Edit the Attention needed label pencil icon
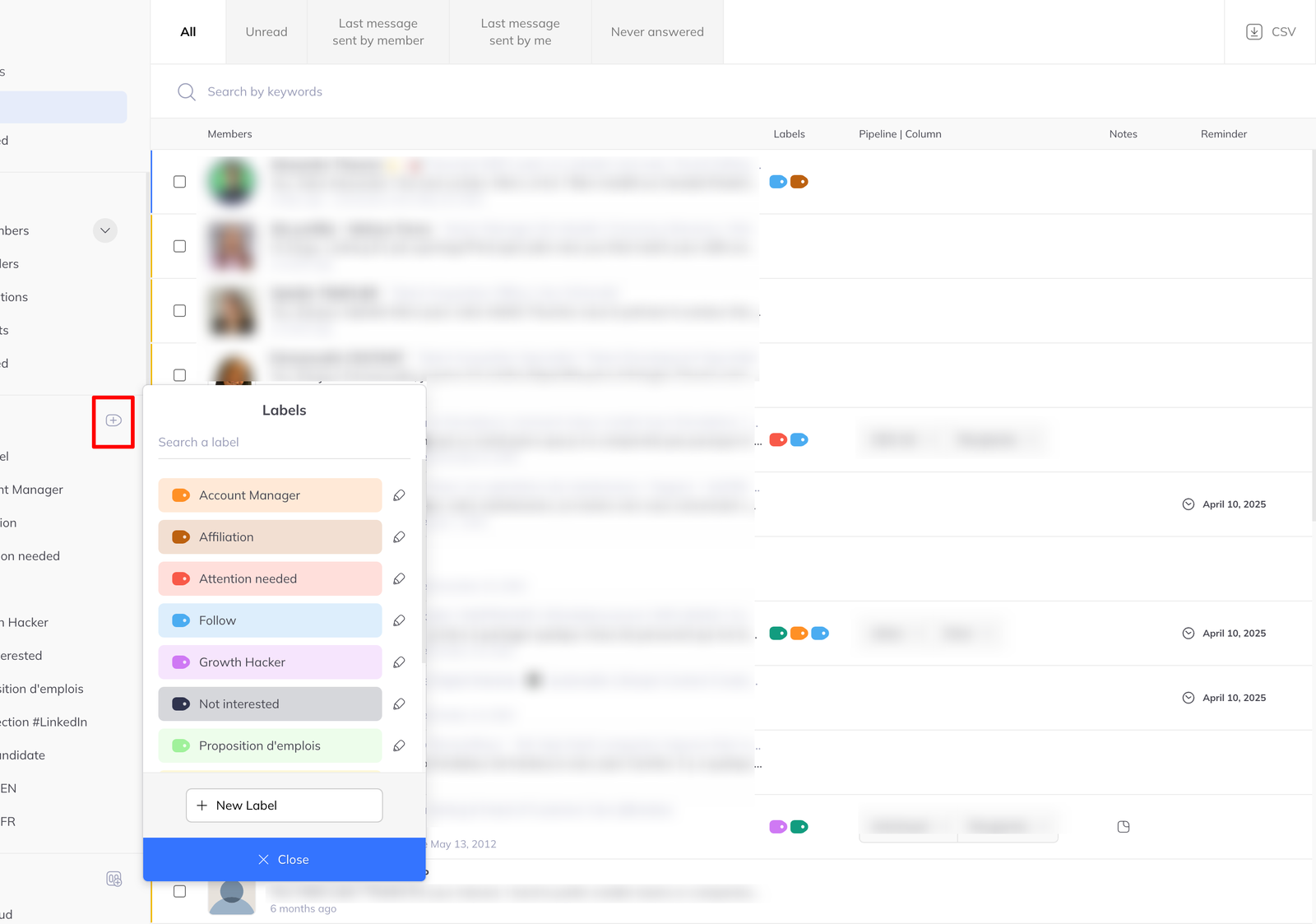The height and width of the screenshot is (924, 1316). coord(399,579)
